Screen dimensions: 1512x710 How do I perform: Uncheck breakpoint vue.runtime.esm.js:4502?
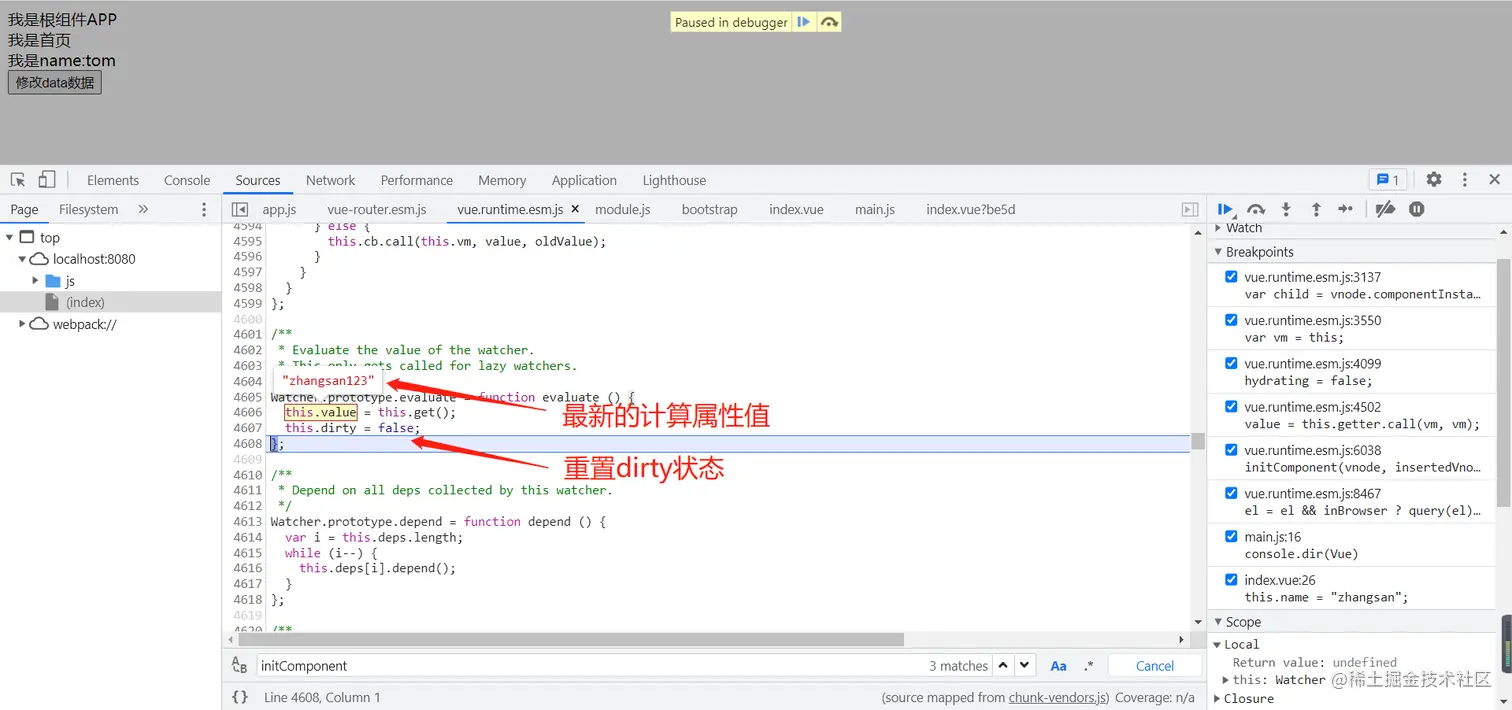1231,407
